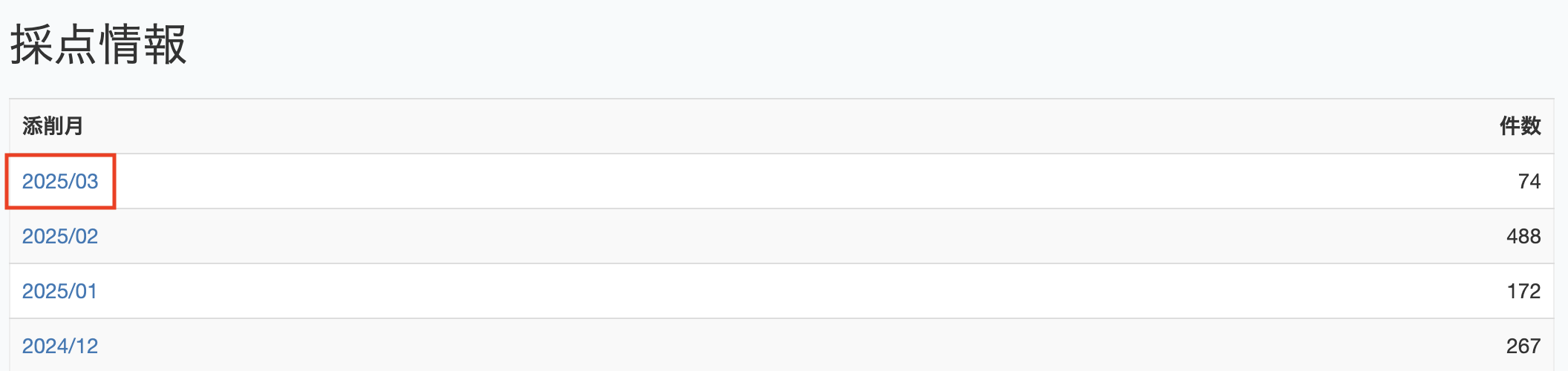The height and width of the screenshot is (371, 1568).
Task: Click the 採 character in the page heading
Action: click(x=31, y=45)
